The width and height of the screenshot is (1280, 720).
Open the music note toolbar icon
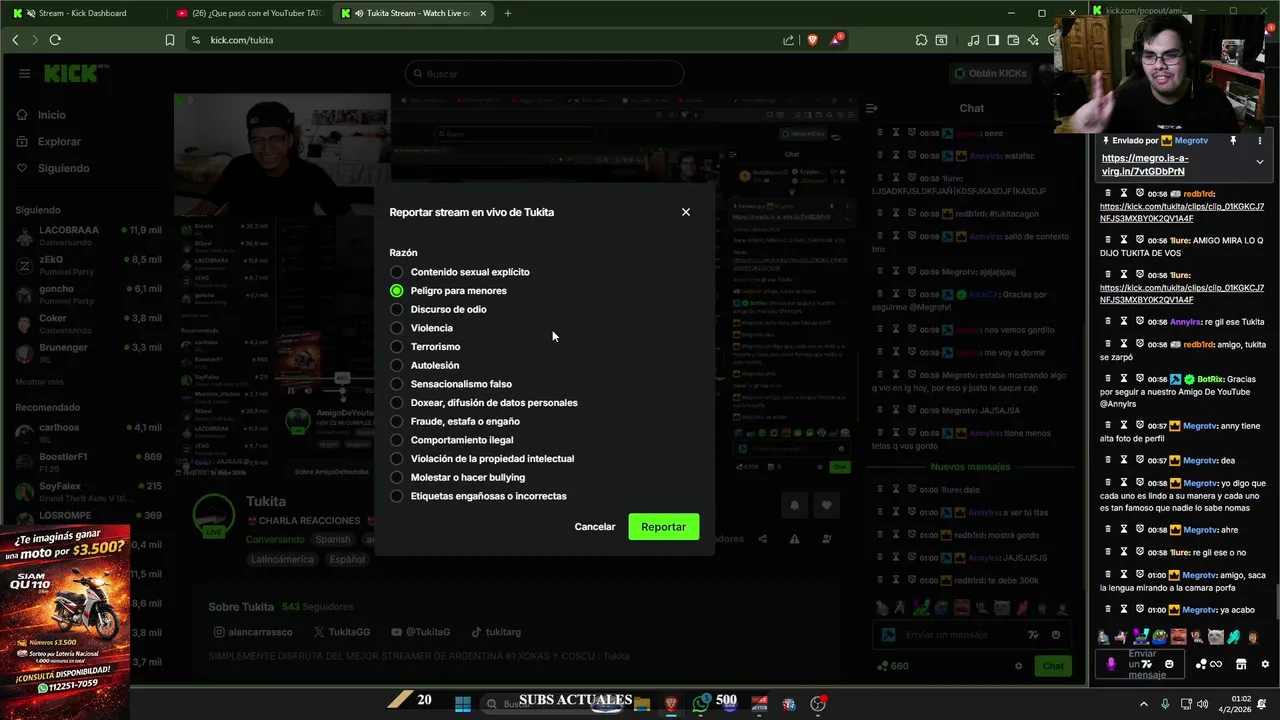973,40
